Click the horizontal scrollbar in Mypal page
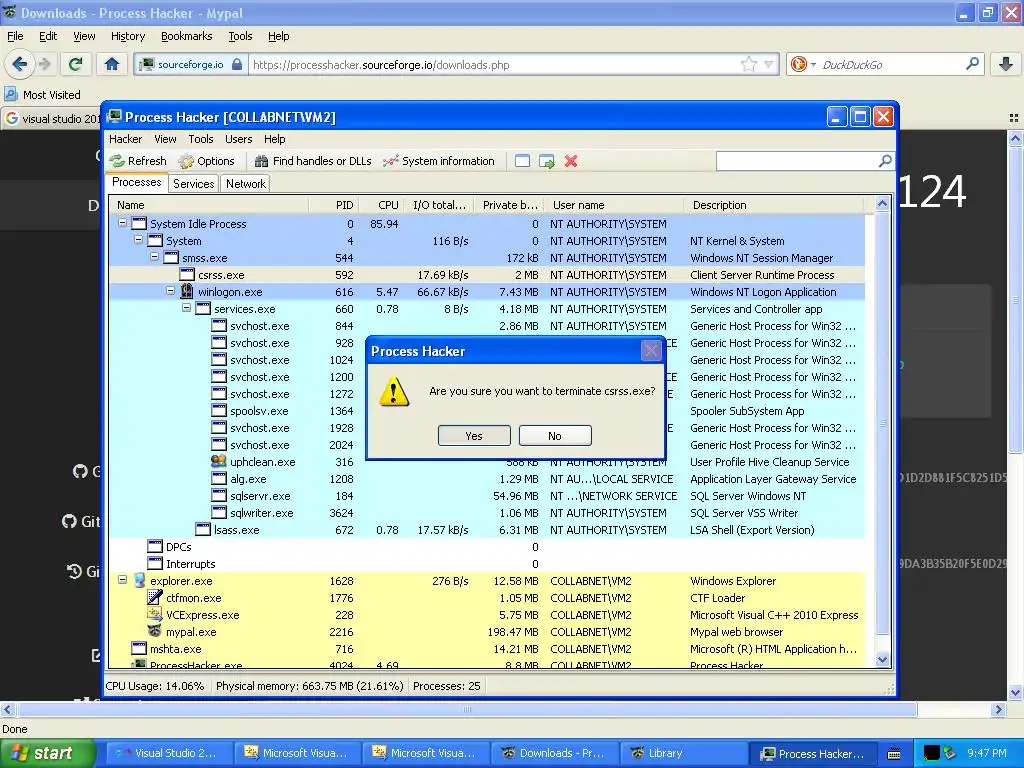This screenshot has height=768, width=1024. [467, 709]
